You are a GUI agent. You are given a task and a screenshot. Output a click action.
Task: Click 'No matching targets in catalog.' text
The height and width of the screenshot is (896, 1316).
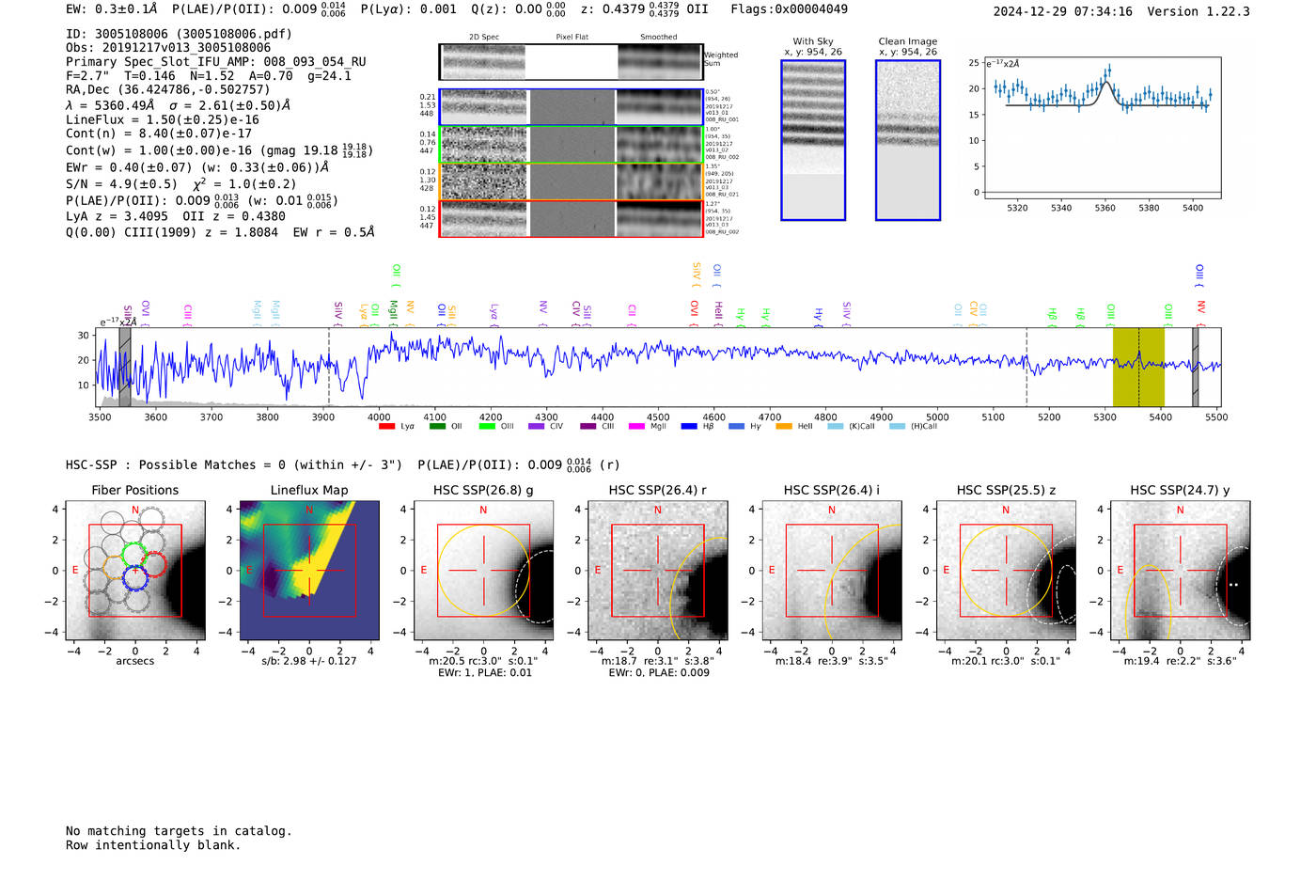click(x=179, y=831)
